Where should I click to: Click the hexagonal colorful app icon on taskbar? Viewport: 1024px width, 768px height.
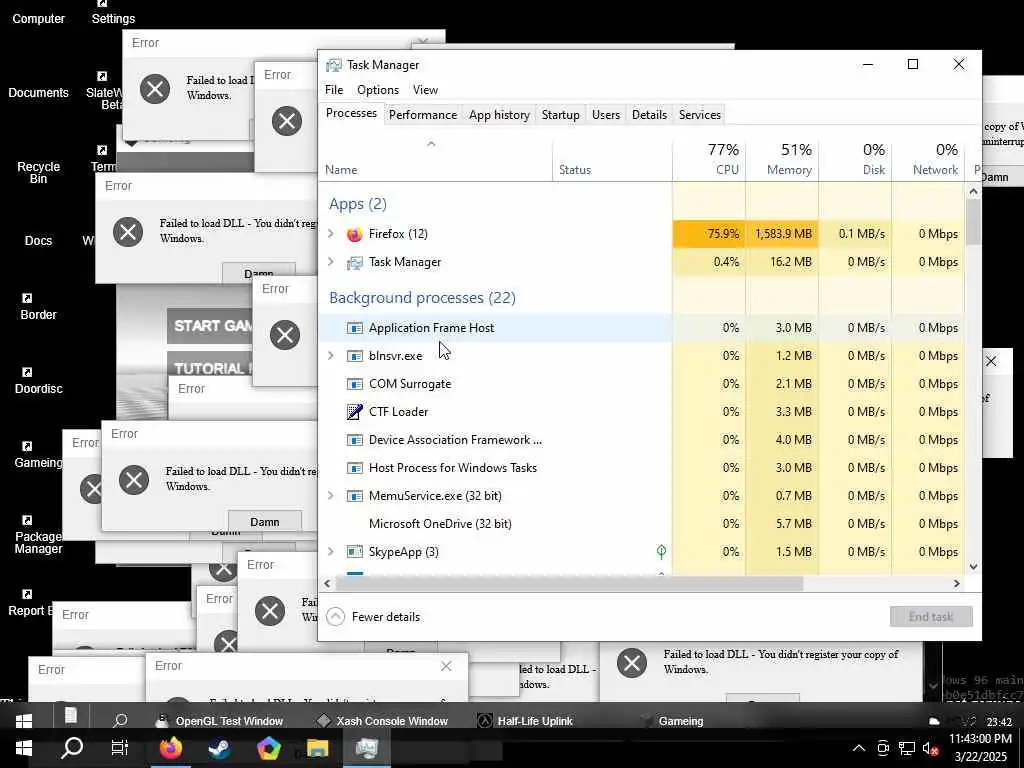(x=268, y=748)
